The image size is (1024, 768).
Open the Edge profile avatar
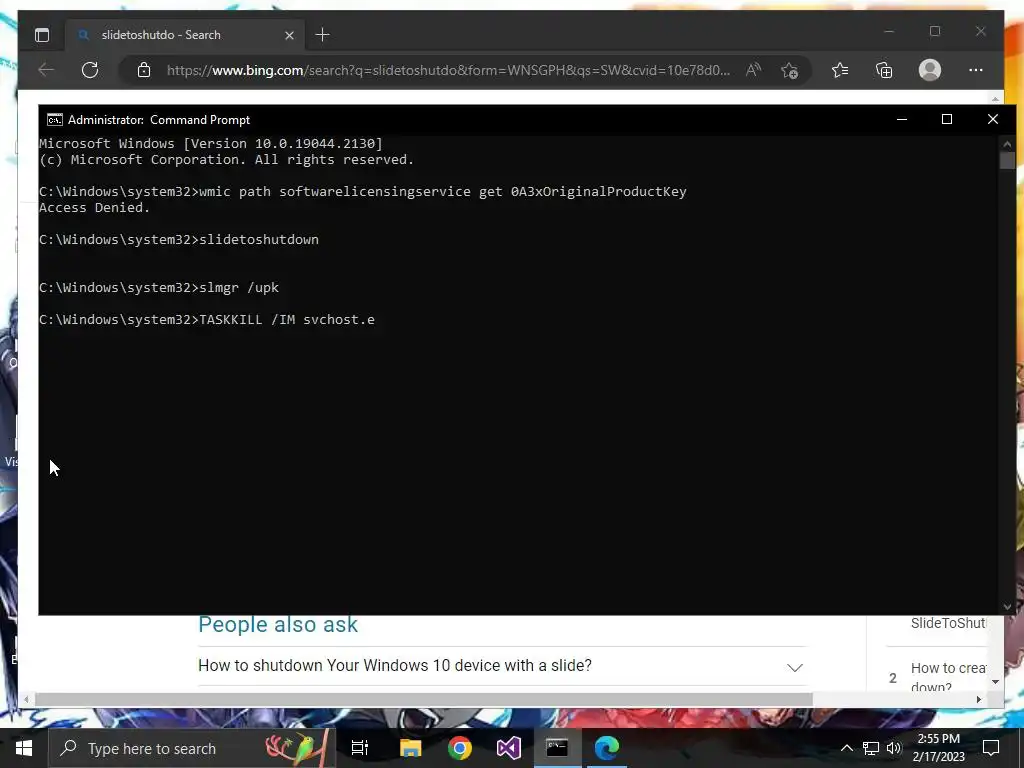[x=930, y=70]
